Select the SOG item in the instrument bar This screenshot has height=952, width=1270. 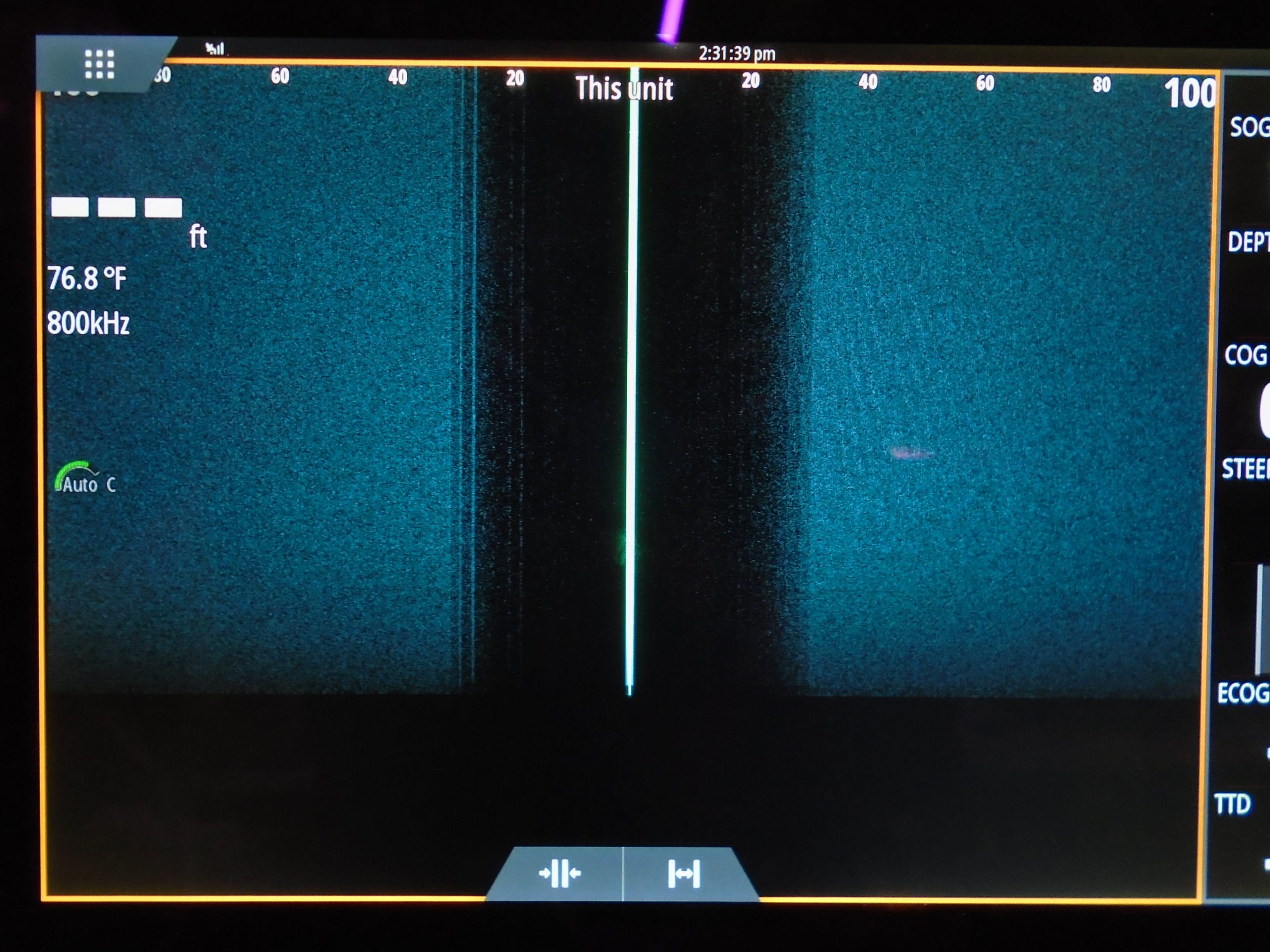pyautogui.click(x=1249, y=127)
